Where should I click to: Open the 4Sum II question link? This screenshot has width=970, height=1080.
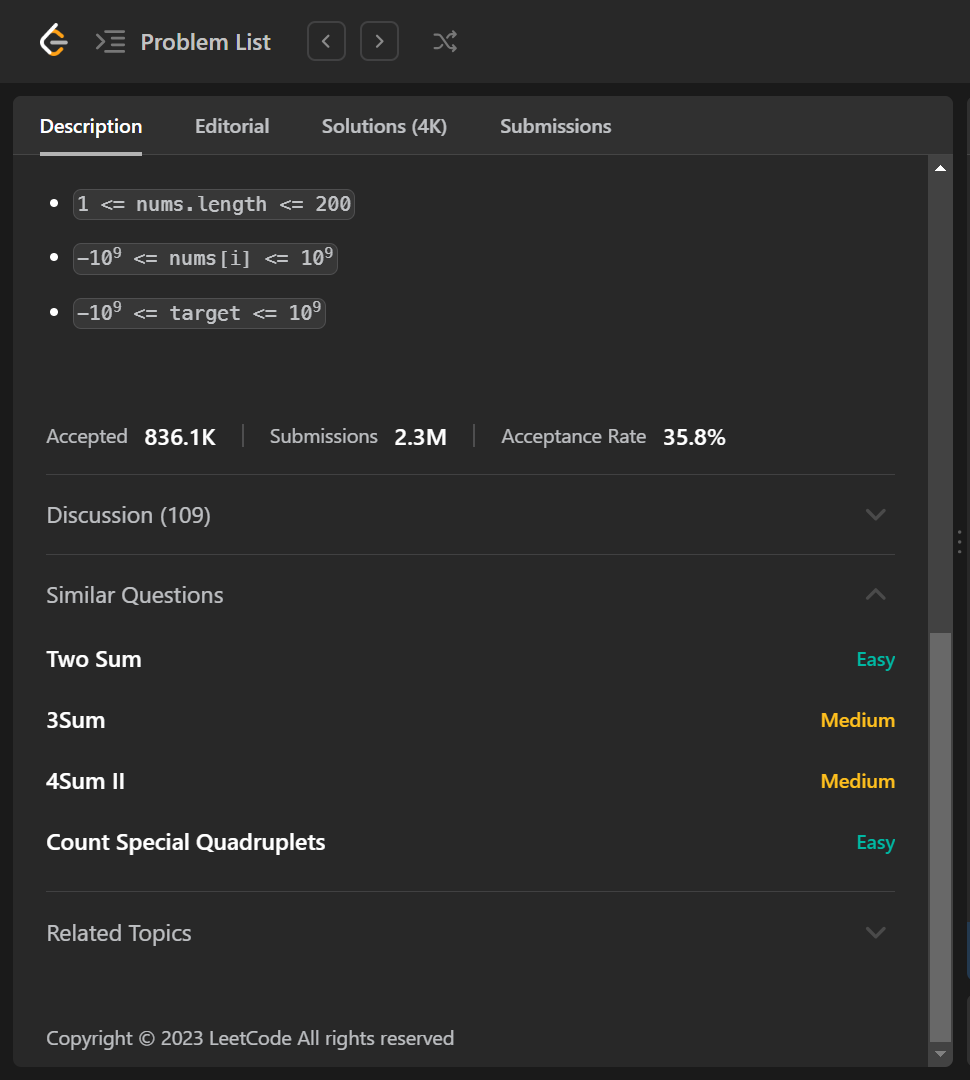(x=86, y=781)
